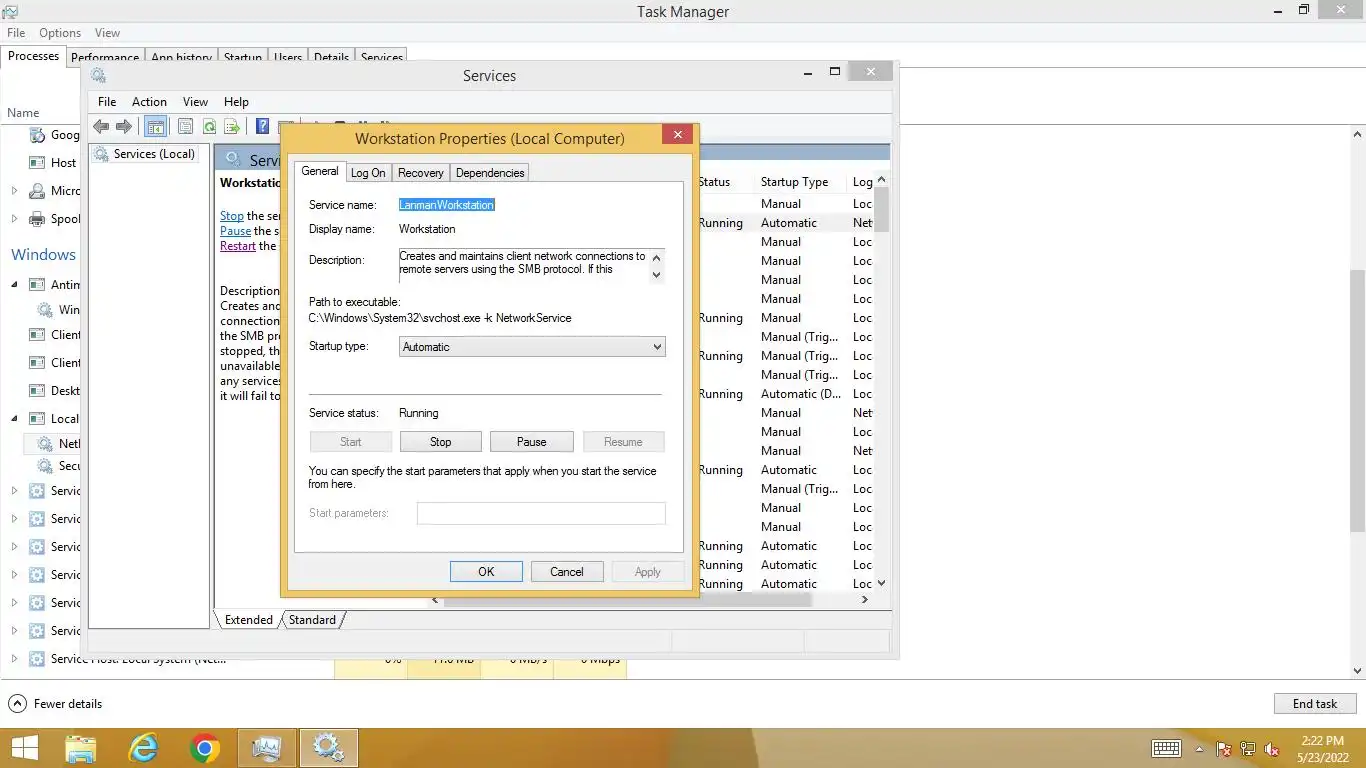Expand the Micro process group

click(x=14, y=191)
